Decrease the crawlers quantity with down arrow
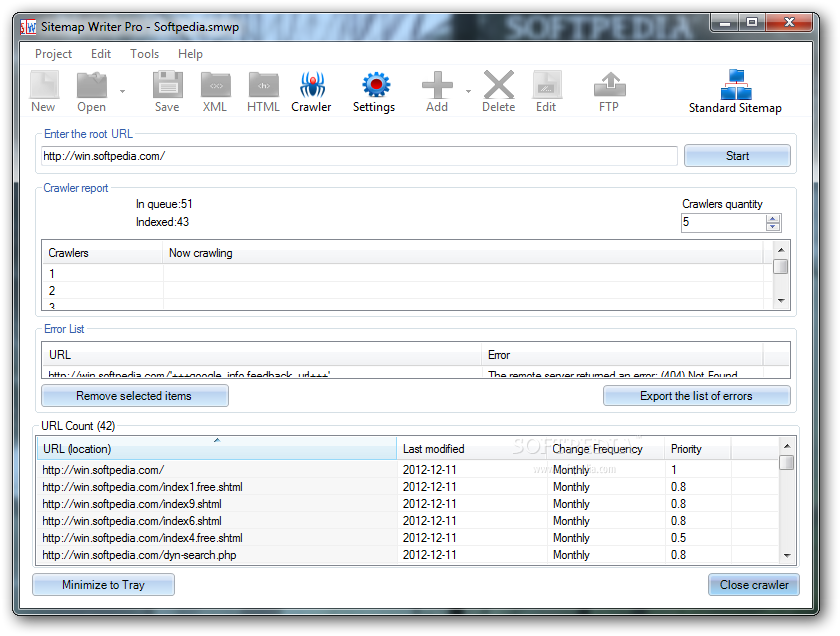The height and width of the screenshot is (636, 840). pyautogui.click(x=773, y=227)
